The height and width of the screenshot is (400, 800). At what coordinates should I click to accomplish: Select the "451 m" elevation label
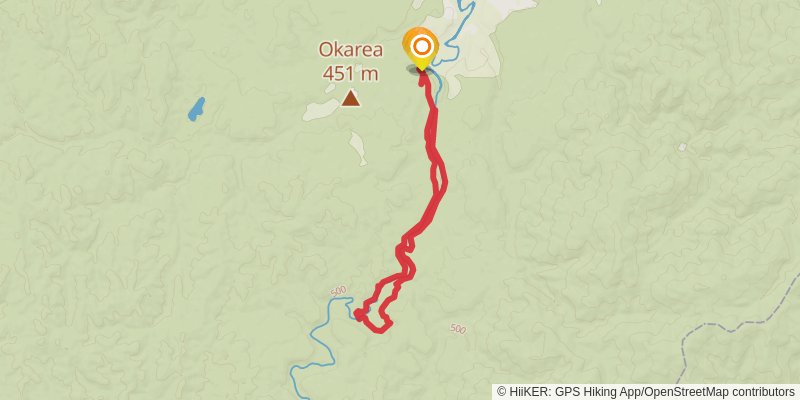(x=351, y=73)
